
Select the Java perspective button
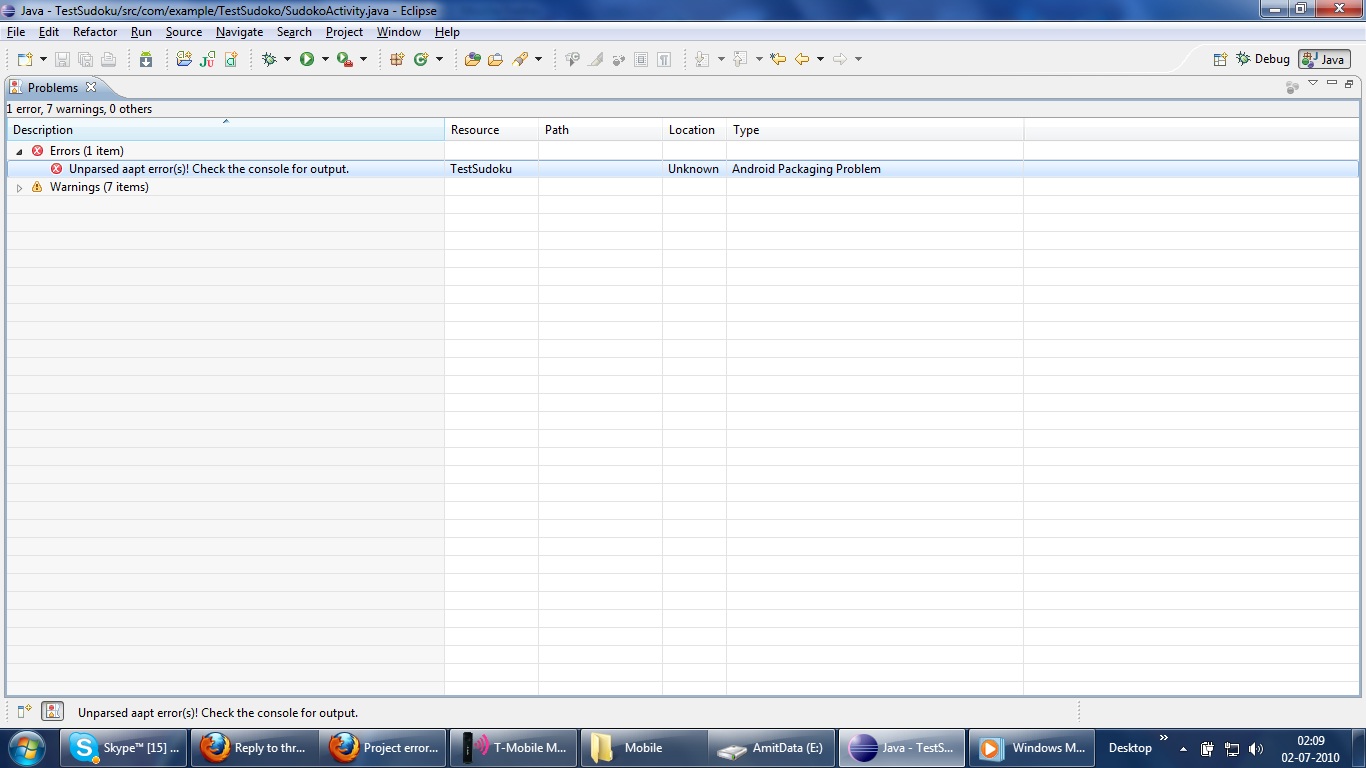point(1324,59)
